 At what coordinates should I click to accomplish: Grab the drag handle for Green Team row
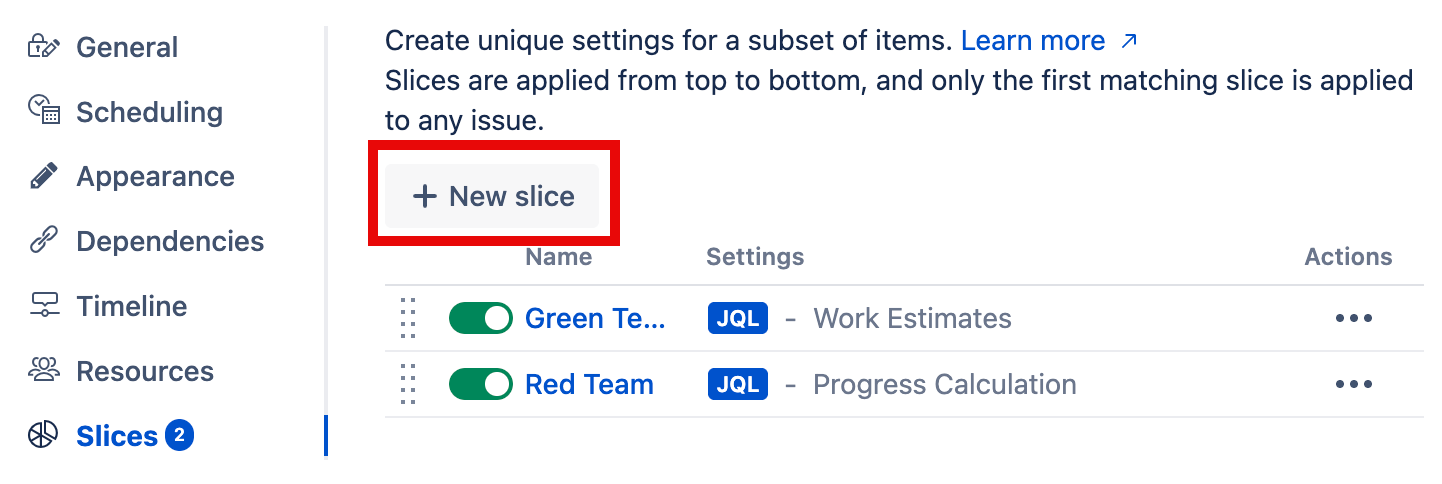point(407,319)
